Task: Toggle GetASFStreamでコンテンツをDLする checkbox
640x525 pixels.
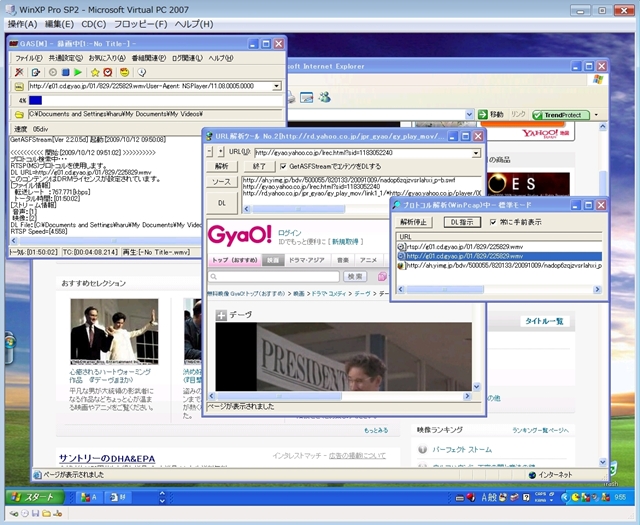Action: click(283, 166)
